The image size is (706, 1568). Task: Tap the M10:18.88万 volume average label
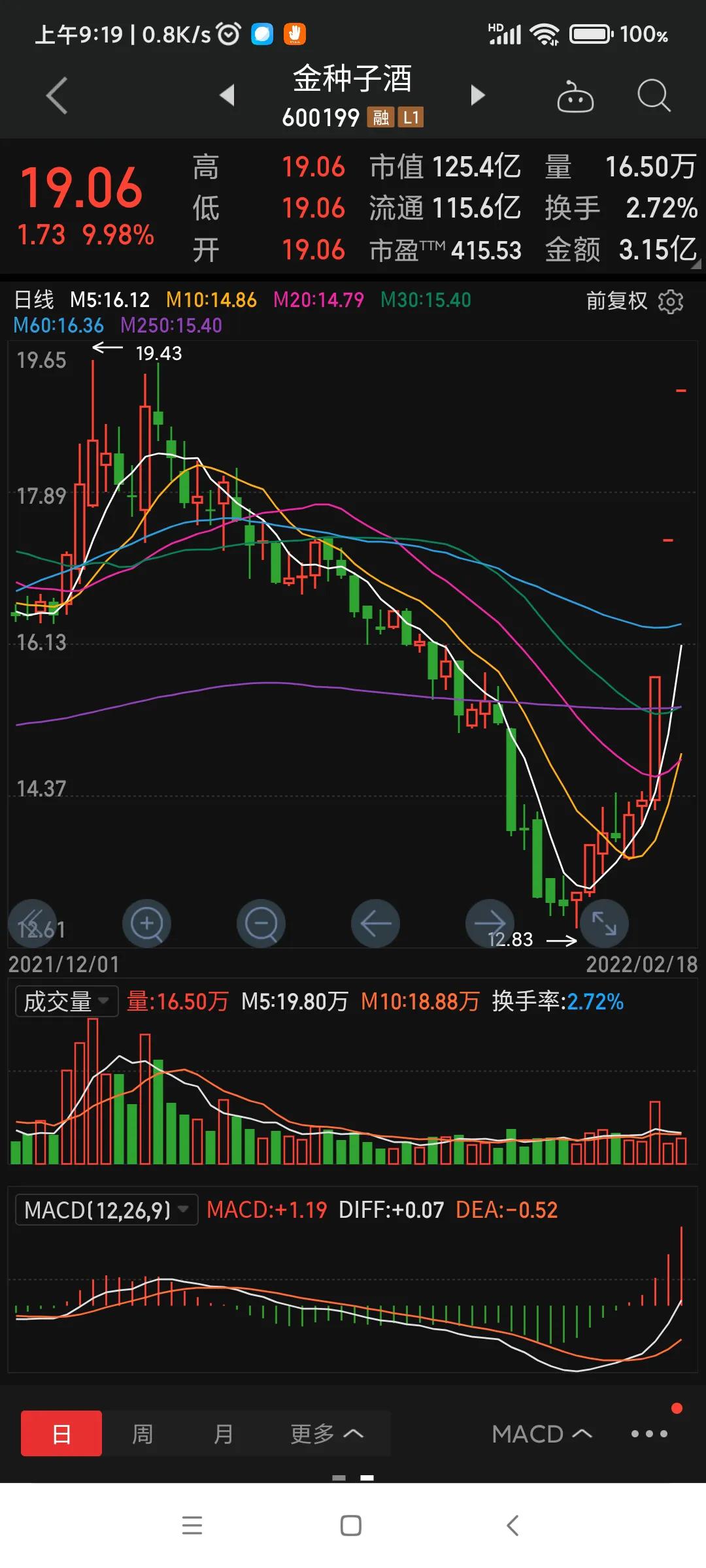(420, 1002)
